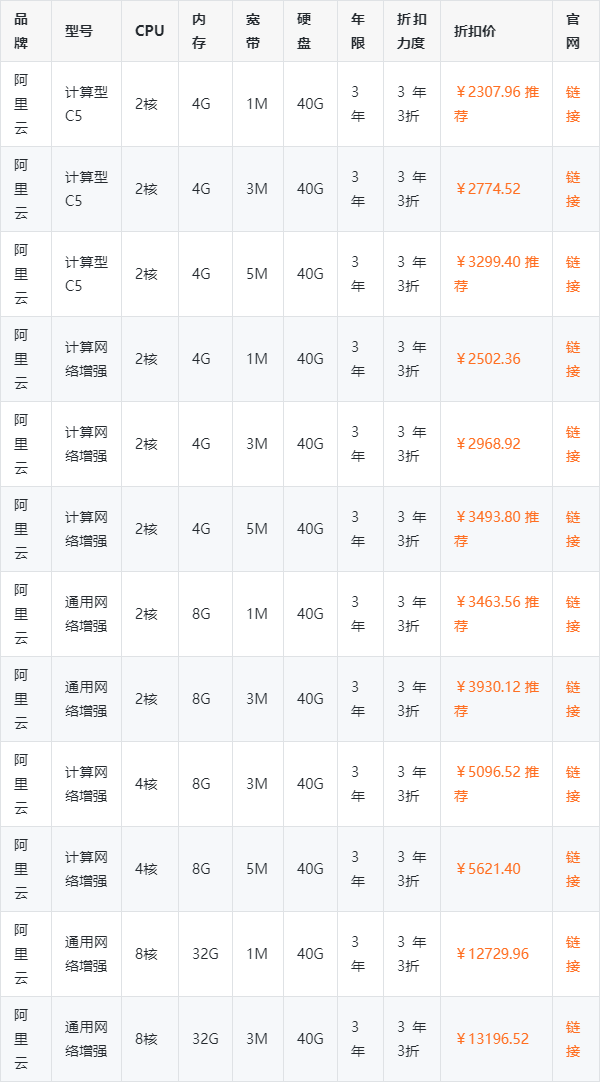600x1084 pixels.
Task: Open the 链接 link for ¥3299.40 plan
Action: 573,274
